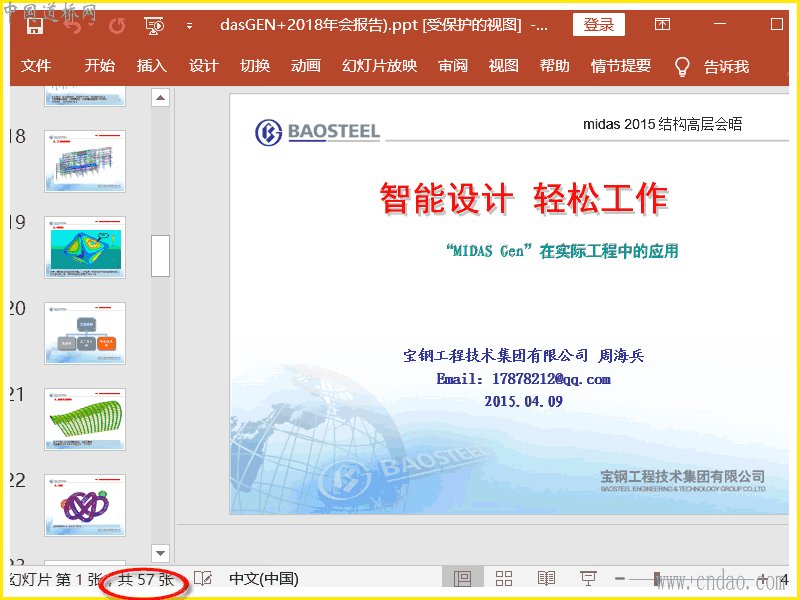Viewport: 800px width, 600px height.
Task: Click the slide count status text
Action: (x=92, y=580)
